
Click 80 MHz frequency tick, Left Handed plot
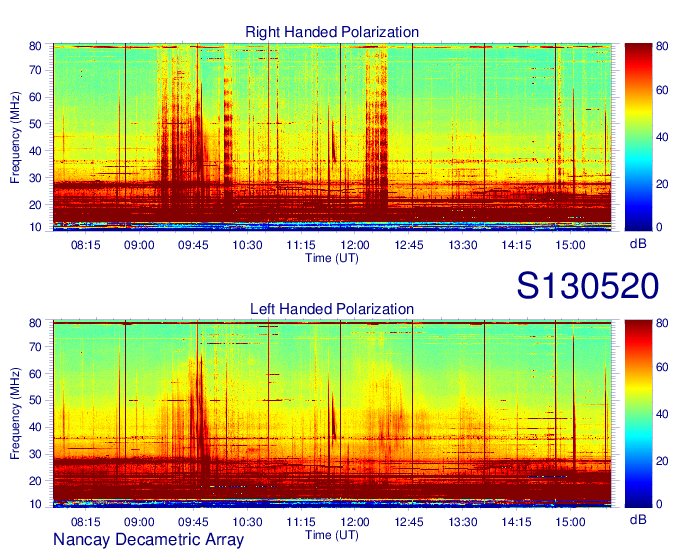tap(35, 323)
